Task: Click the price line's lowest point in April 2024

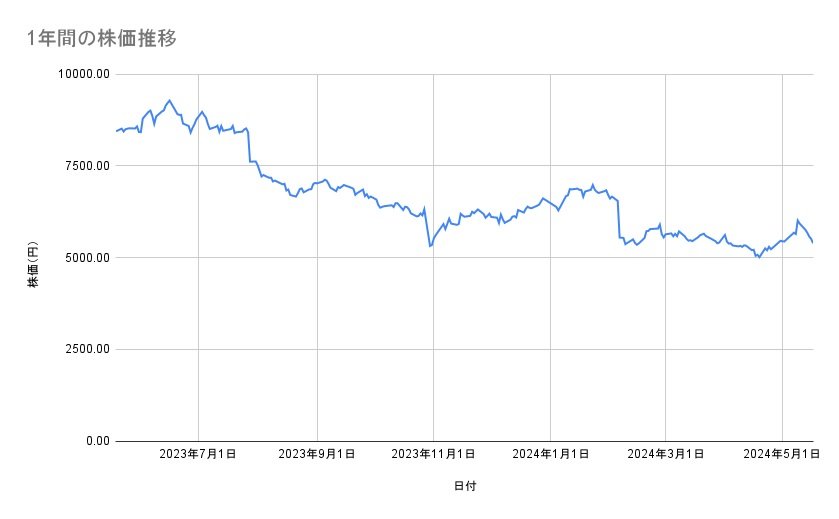Action: (759, 257)
